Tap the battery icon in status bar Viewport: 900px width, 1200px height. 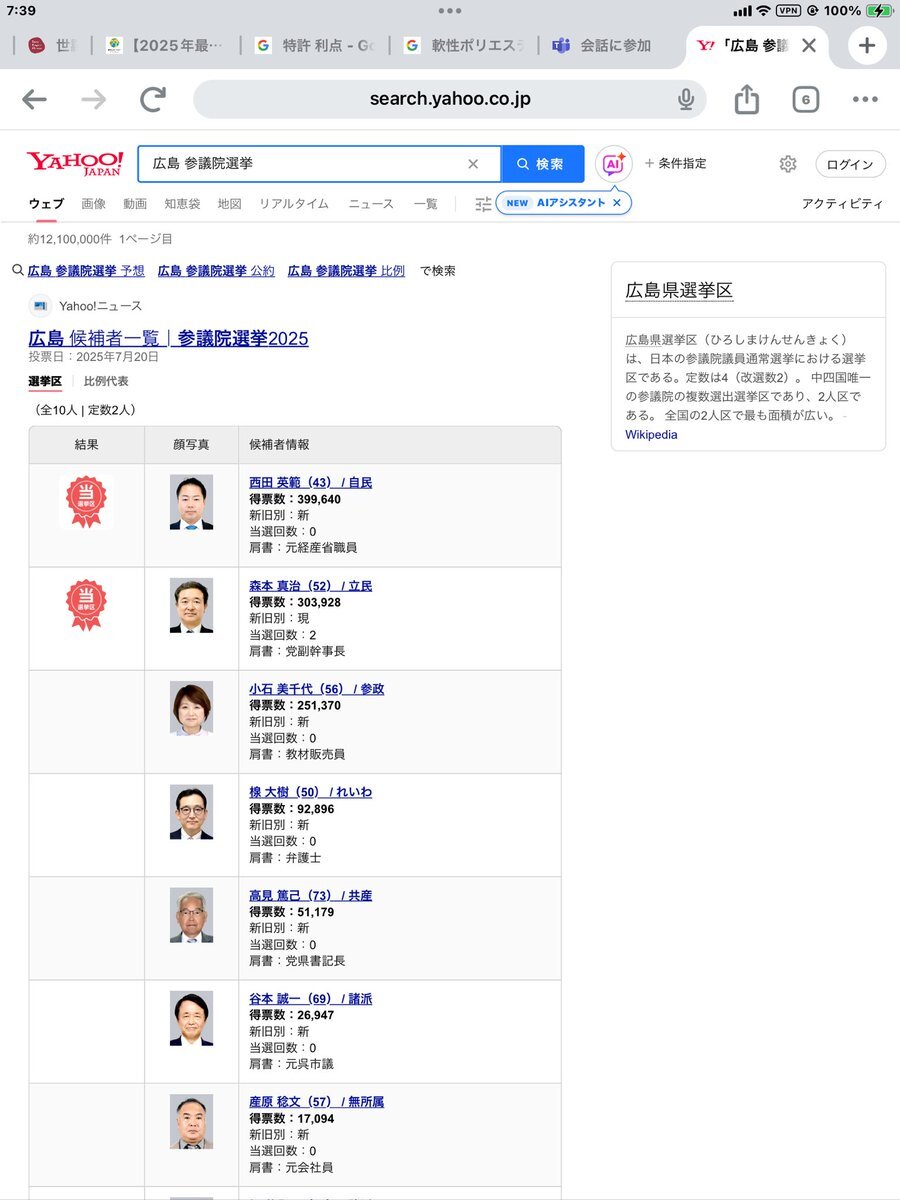[879, 10]
